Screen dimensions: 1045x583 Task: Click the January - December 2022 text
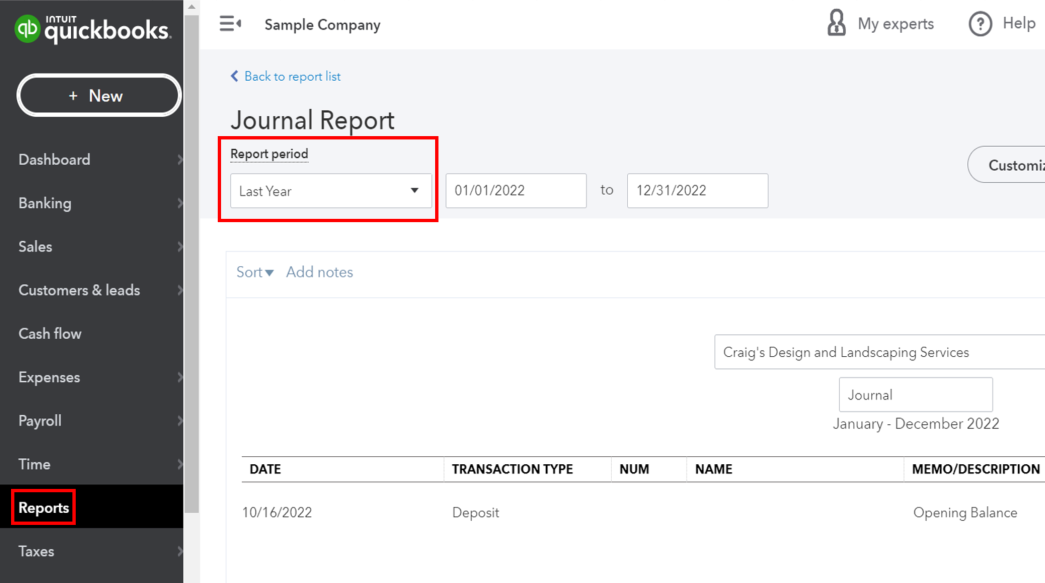tap(916, 424)
